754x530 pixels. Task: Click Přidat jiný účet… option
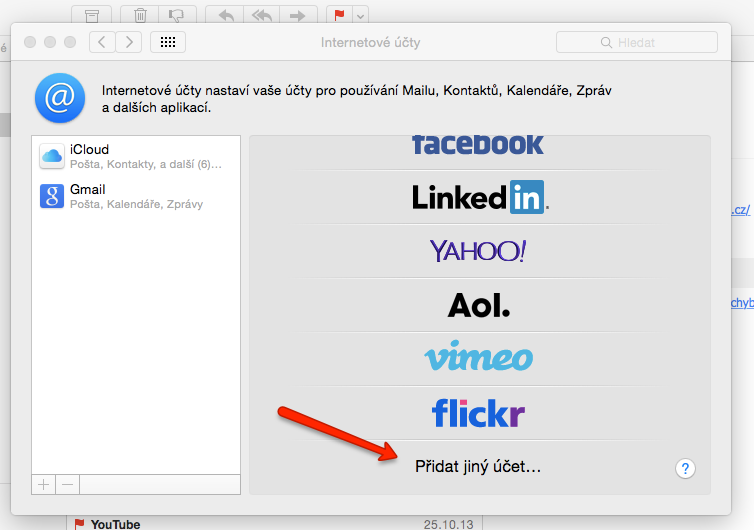(x=478, y=467)
